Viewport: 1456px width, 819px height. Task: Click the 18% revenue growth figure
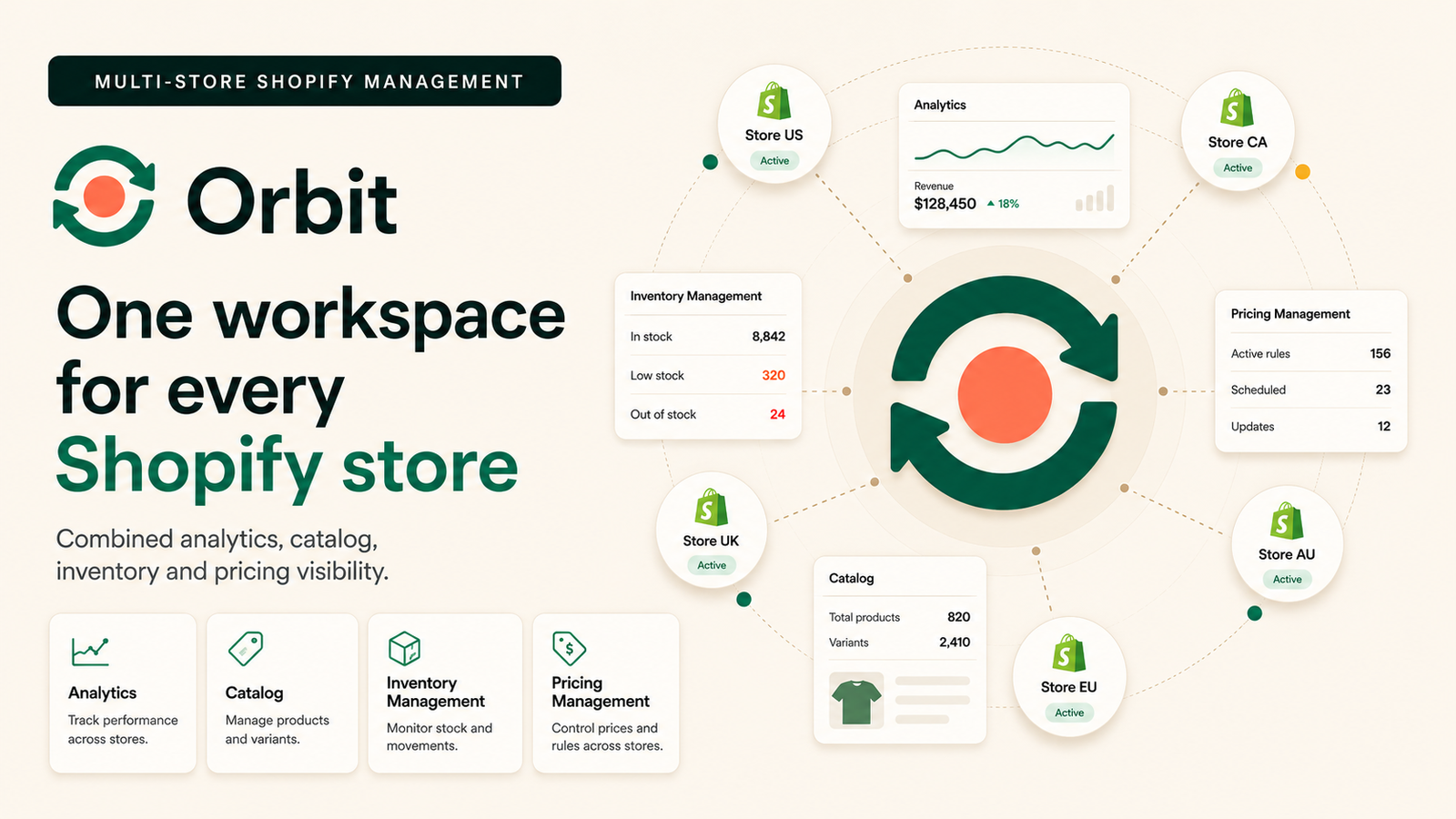coord(1008,204)
